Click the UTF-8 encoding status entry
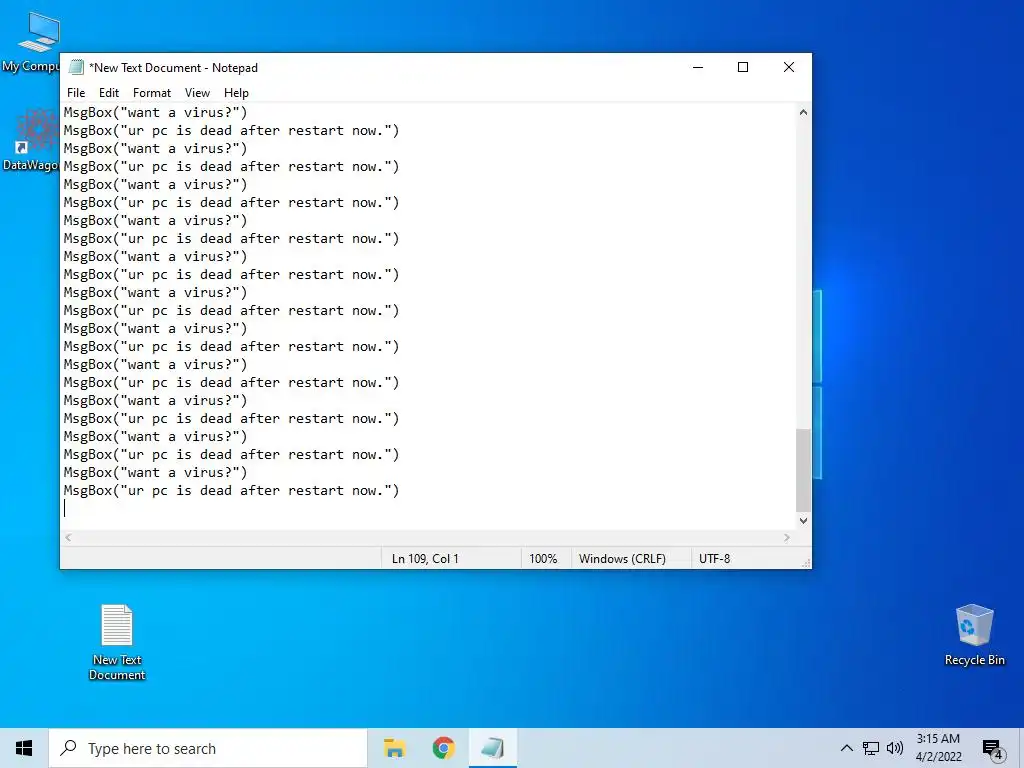This screenshot has width=1024, height=768. click(714, 559)
